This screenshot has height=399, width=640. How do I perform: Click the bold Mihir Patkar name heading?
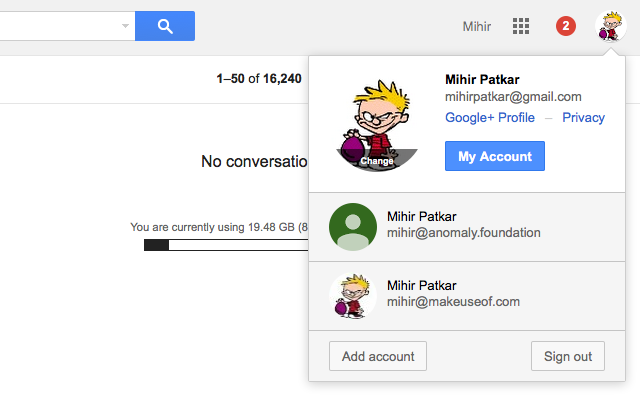click(x=482, y=79)
